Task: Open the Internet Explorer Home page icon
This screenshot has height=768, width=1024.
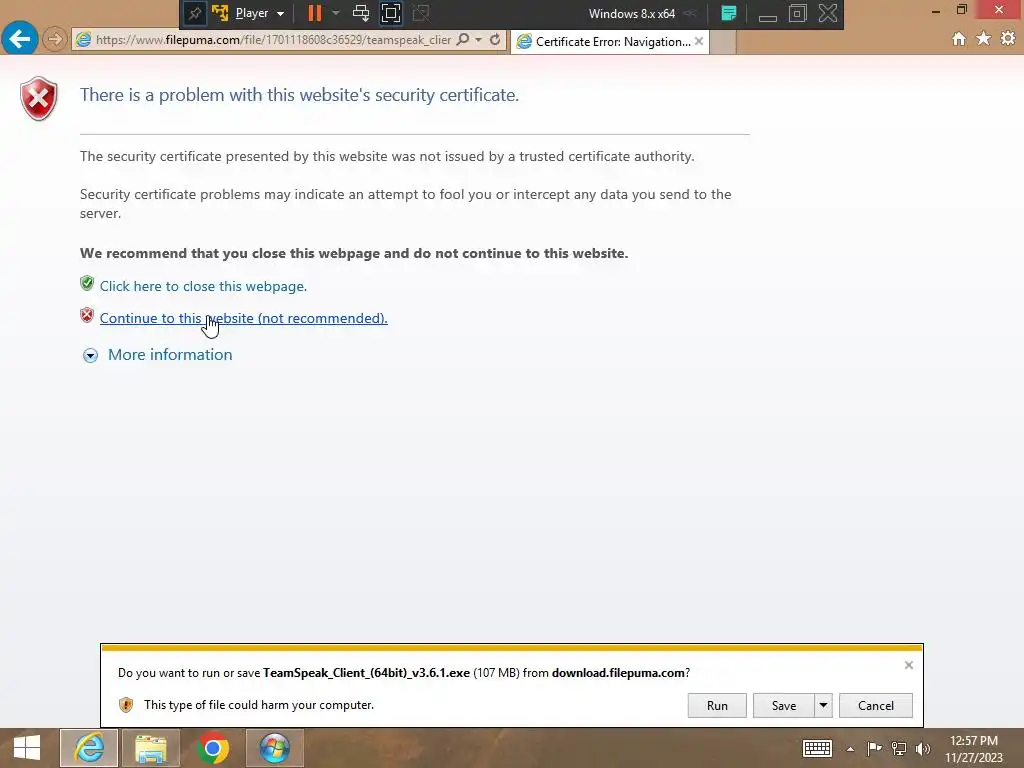Action: pyautogui.click(x=959, y=39)
